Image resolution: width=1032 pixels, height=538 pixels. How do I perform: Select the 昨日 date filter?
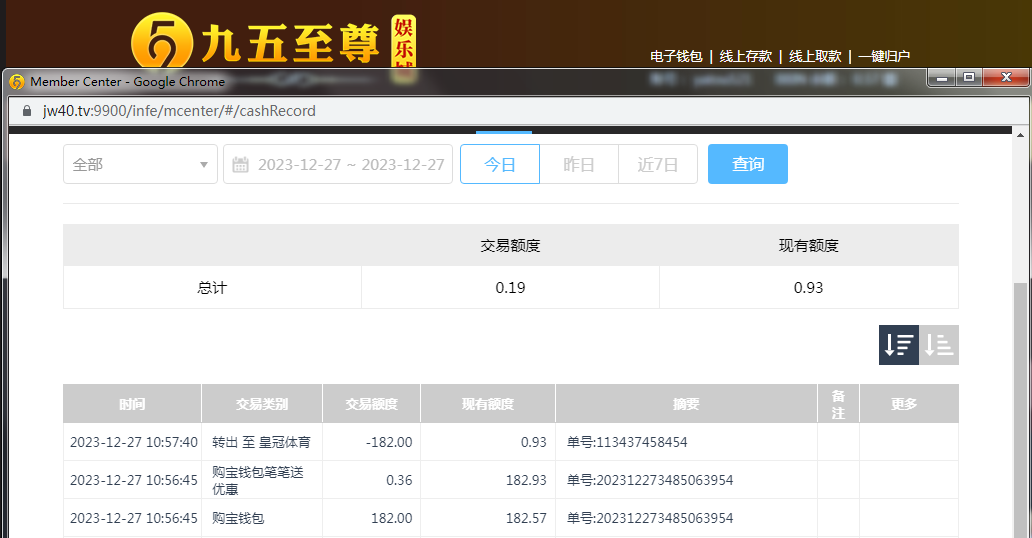[578, 165]
